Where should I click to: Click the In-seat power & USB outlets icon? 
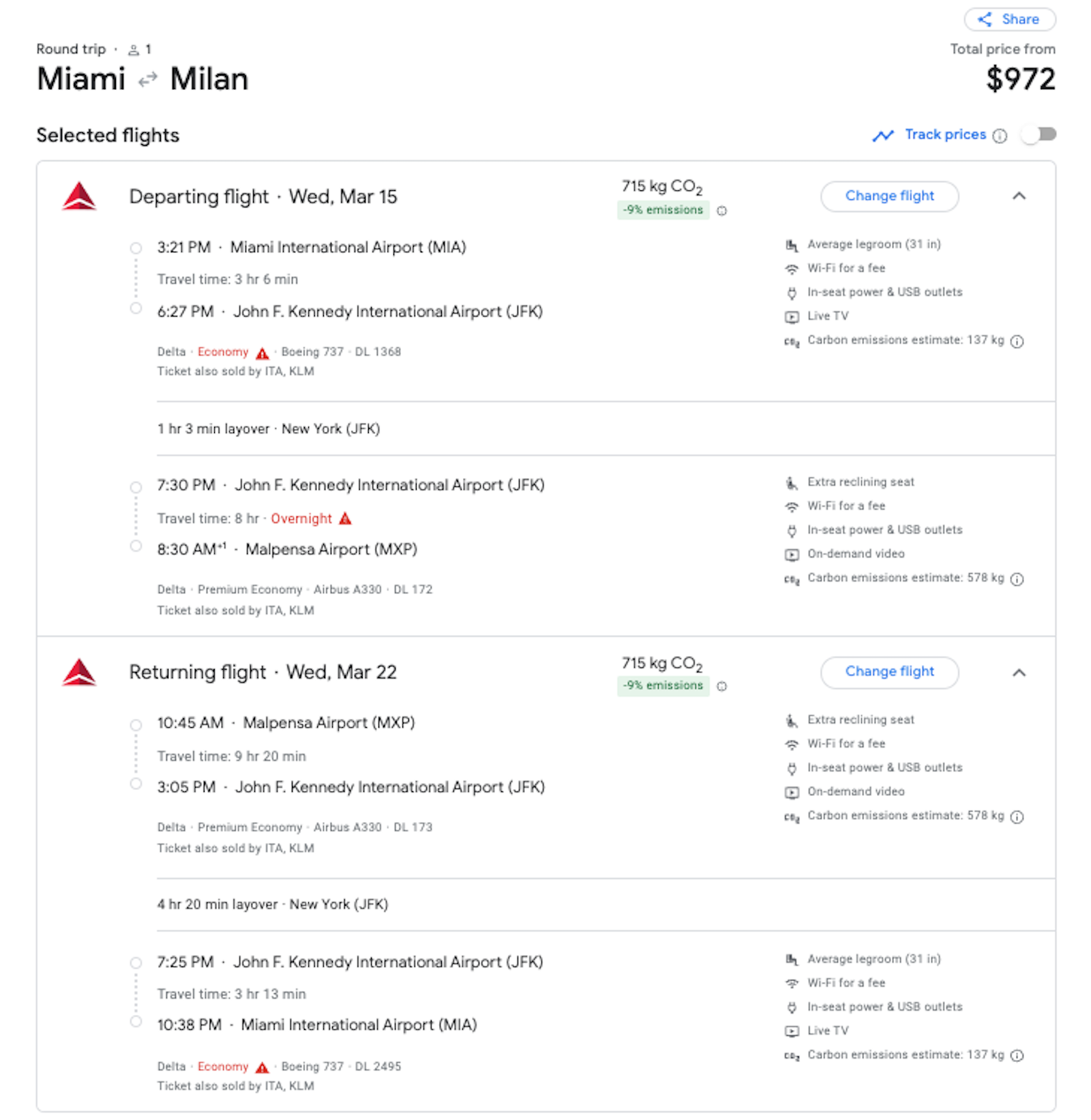click(792, 292)
